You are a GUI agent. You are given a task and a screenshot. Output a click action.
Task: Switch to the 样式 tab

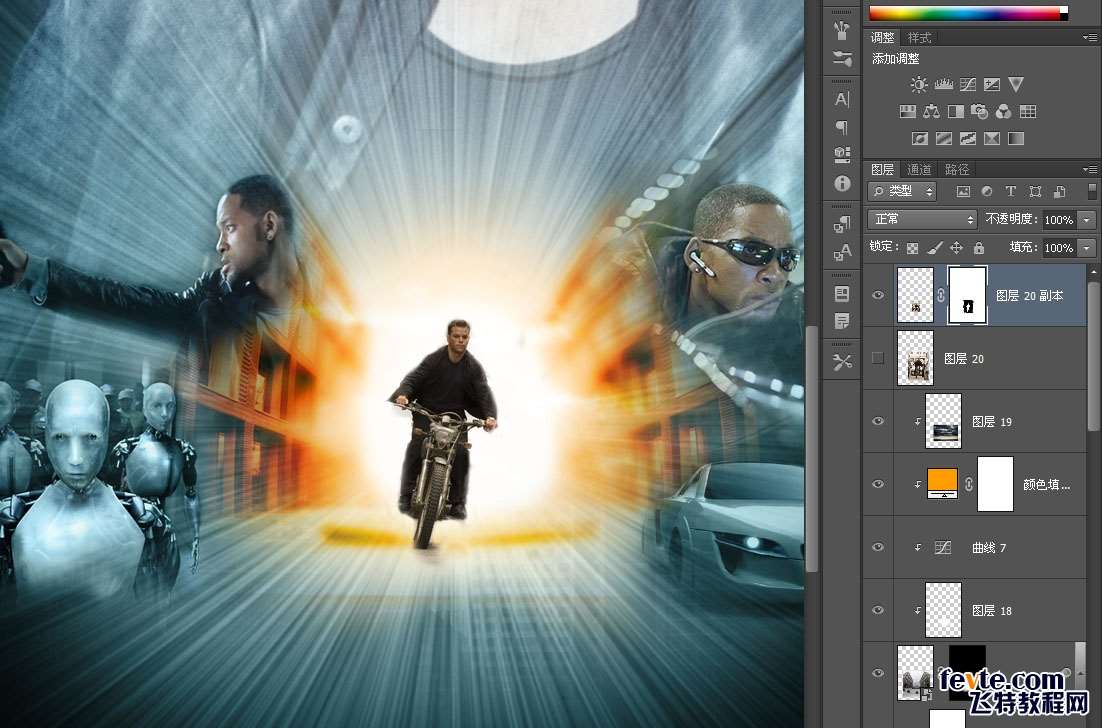(x=919, y=37)
